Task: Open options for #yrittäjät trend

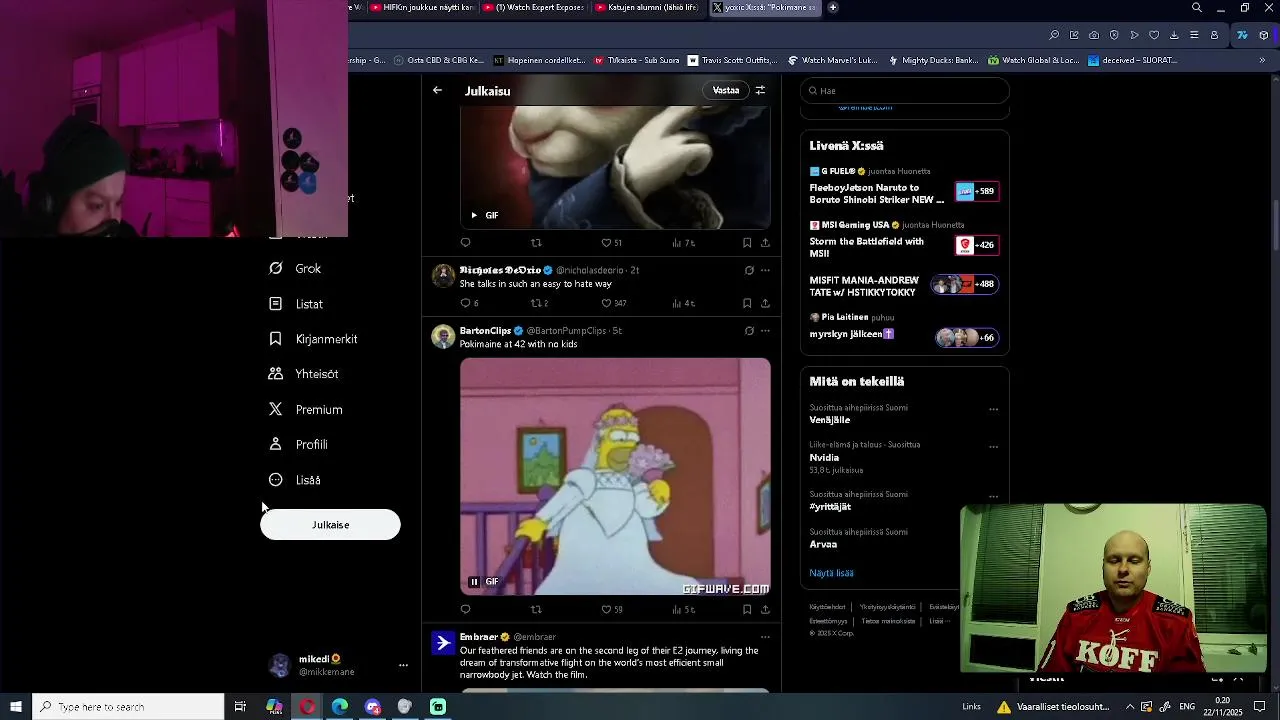Action: [993, 496]
